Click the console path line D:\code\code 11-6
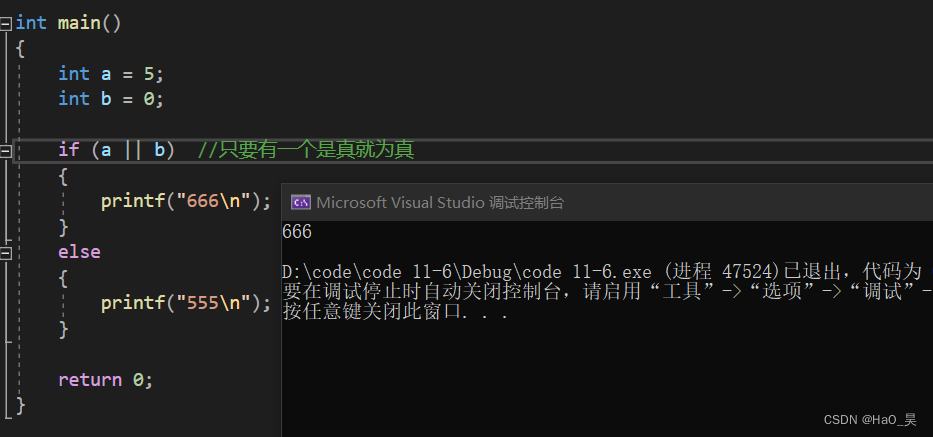The height and width of the screenshot is (437, 933). [607, 272]
